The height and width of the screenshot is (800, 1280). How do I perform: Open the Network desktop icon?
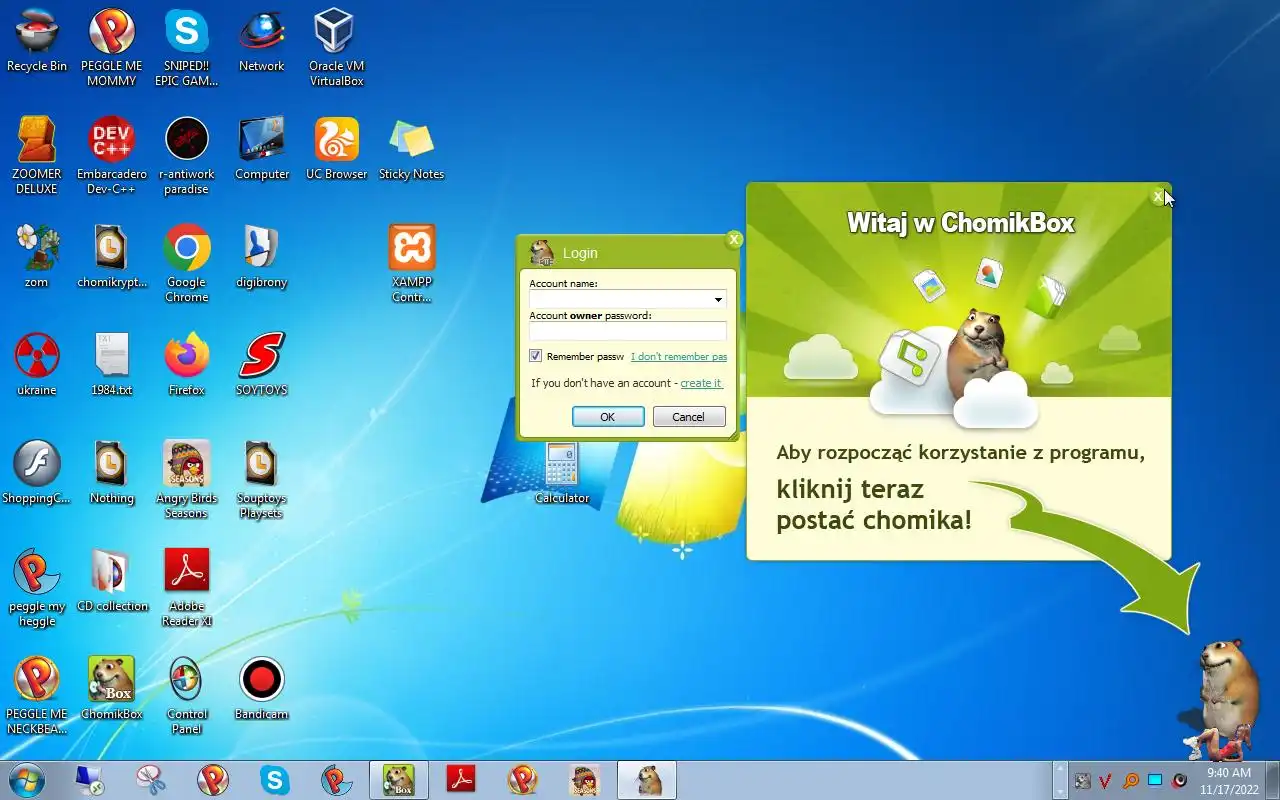[x=262, y=41]
